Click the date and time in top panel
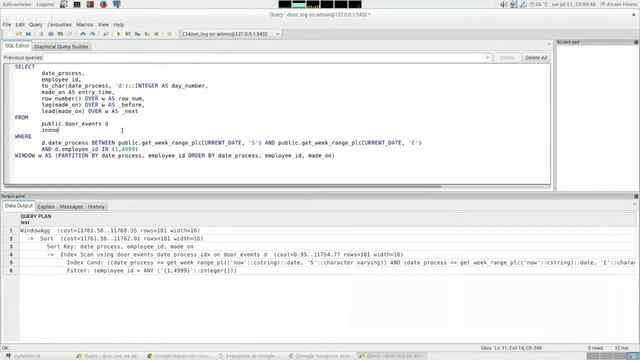 click(573, 4)
